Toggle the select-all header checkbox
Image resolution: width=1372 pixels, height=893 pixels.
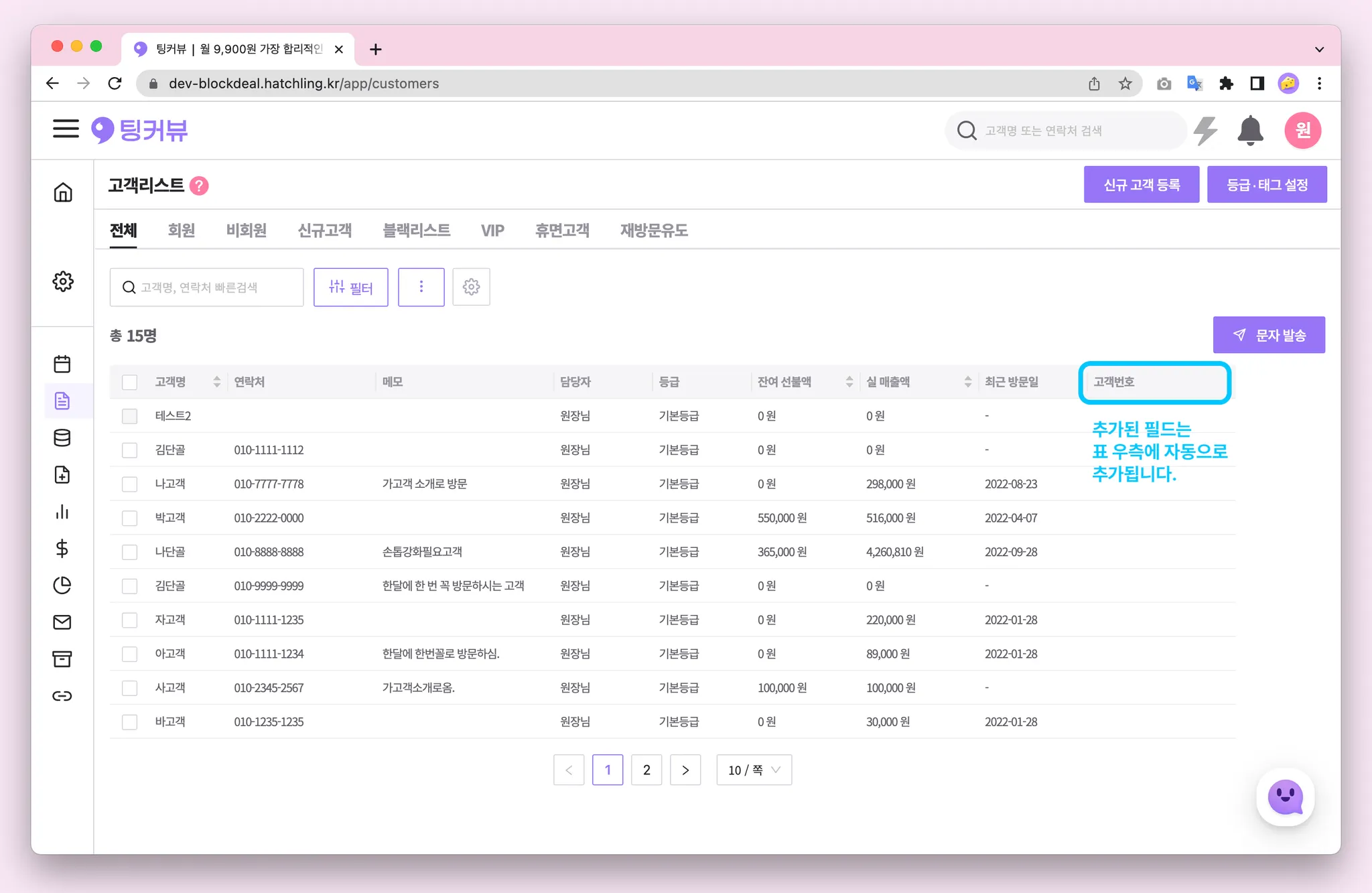129,382
